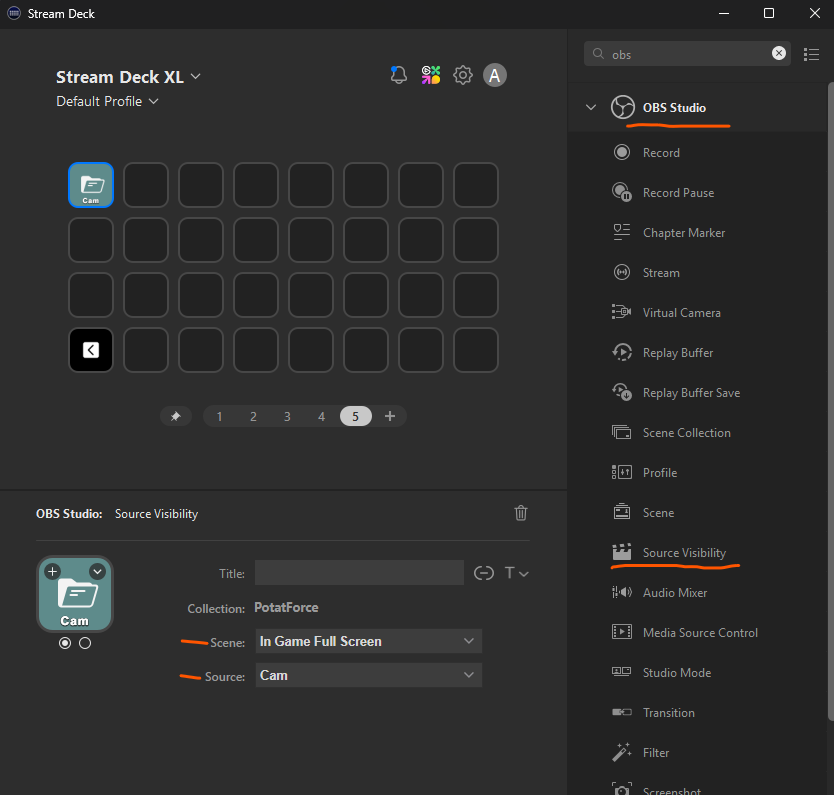This screenshot has height=795, width=834.
Task: Click the Virtual Camera action icon
Action: click(x=622, y=312)
